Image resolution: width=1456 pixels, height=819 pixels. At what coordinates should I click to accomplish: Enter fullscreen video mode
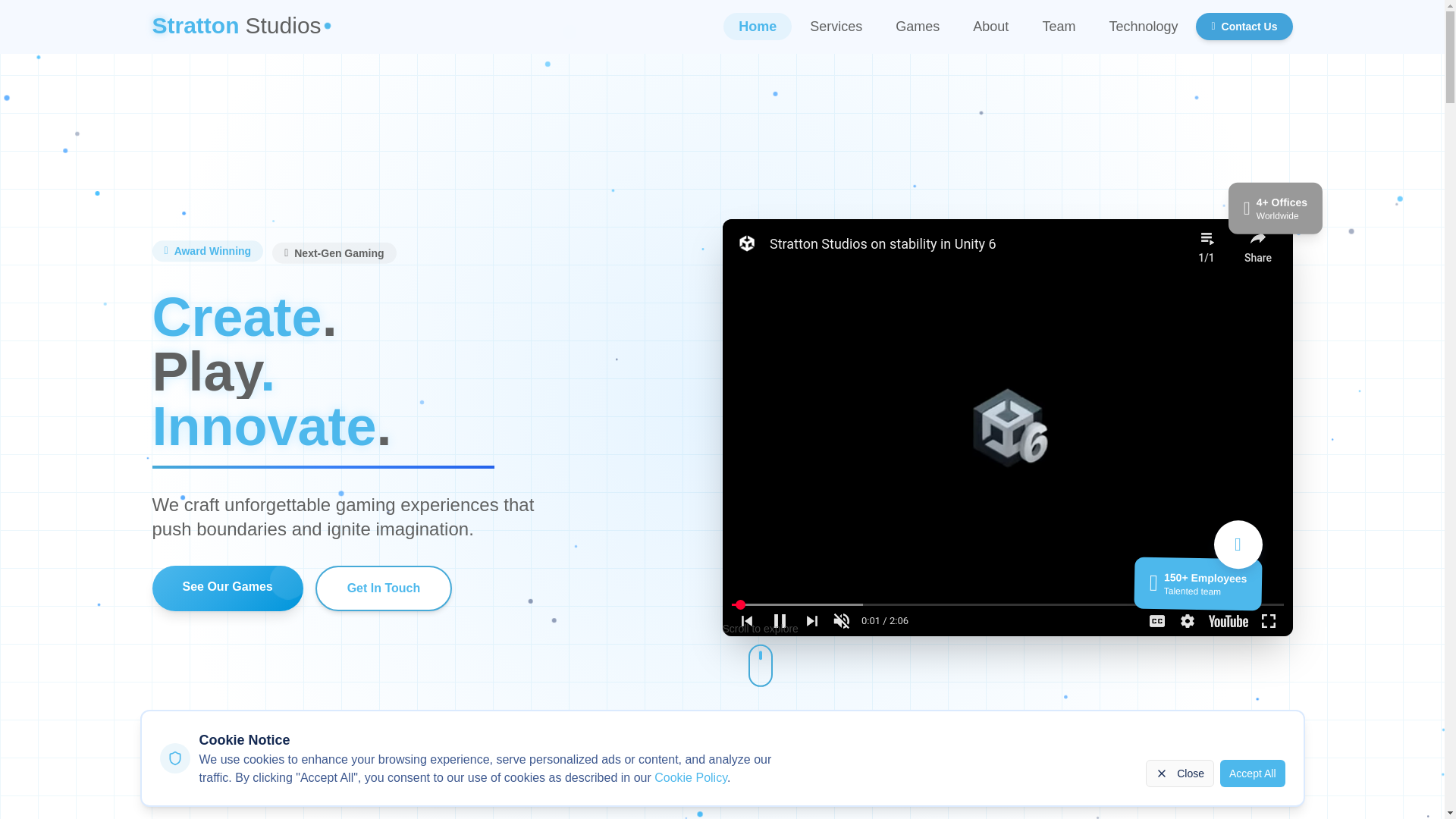click(1269, 621)
